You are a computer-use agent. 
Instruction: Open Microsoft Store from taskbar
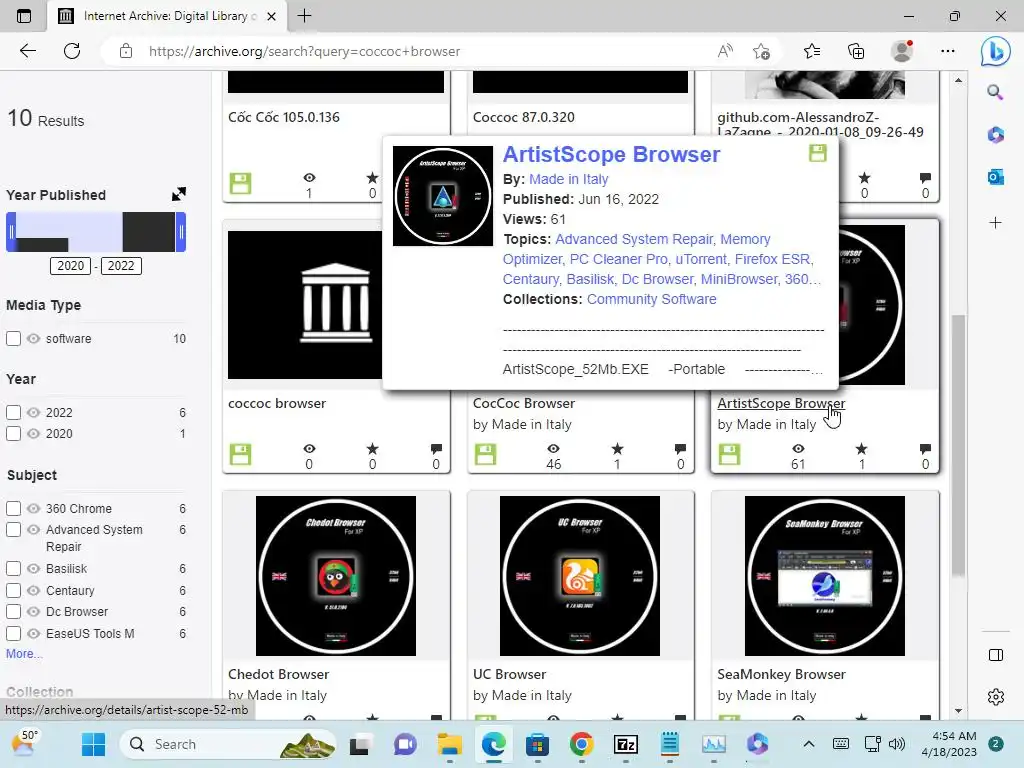[537, 744]
